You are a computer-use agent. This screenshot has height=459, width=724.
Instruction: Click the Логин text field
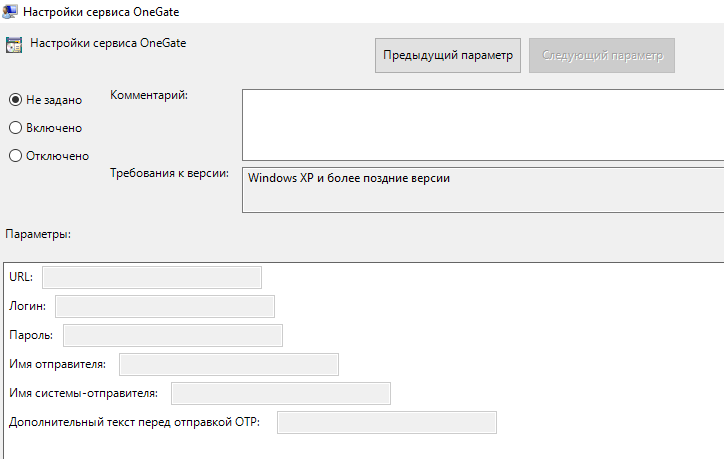[x=165, y=306]
